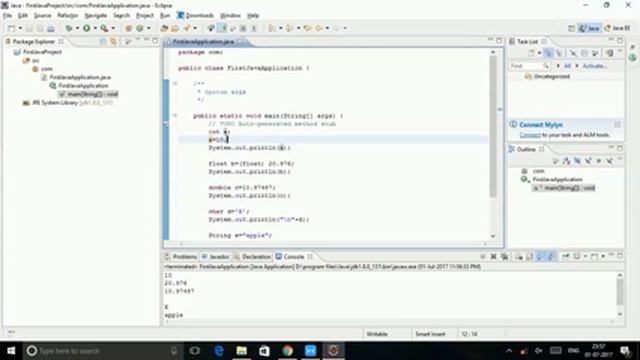
Task: Select the Java EE perspective button
Action: point(617,28)
